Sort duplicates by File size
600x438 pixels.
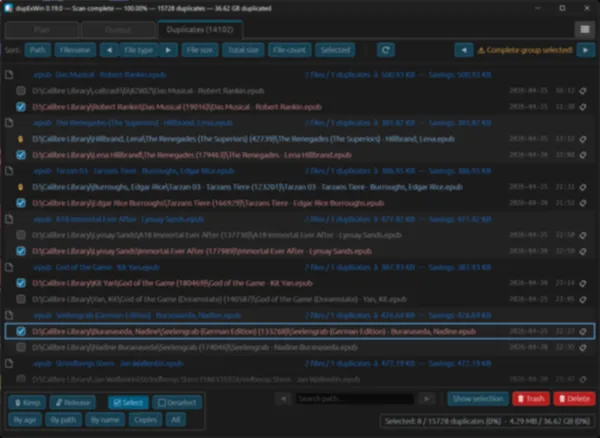(x=200, y=50)
